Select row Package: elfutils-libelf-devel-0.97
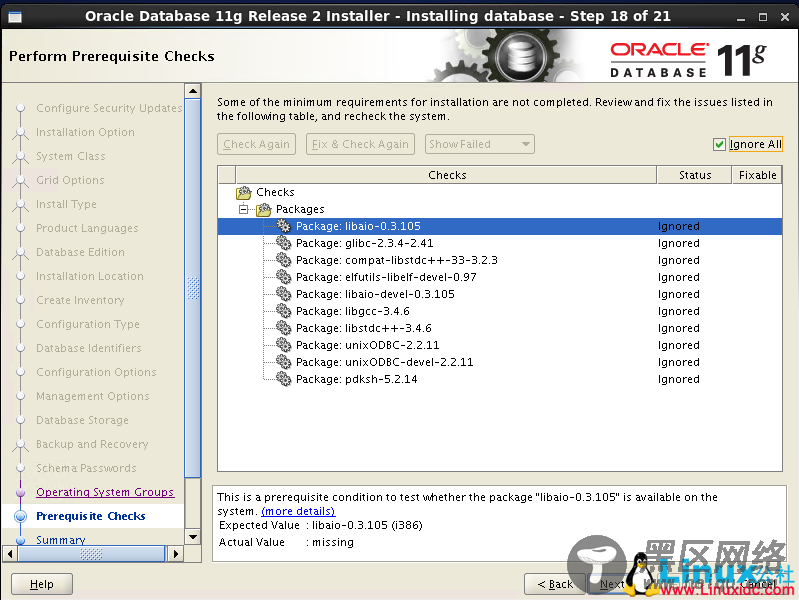Viewport: 799px width, 600px height. click(500, 277)
